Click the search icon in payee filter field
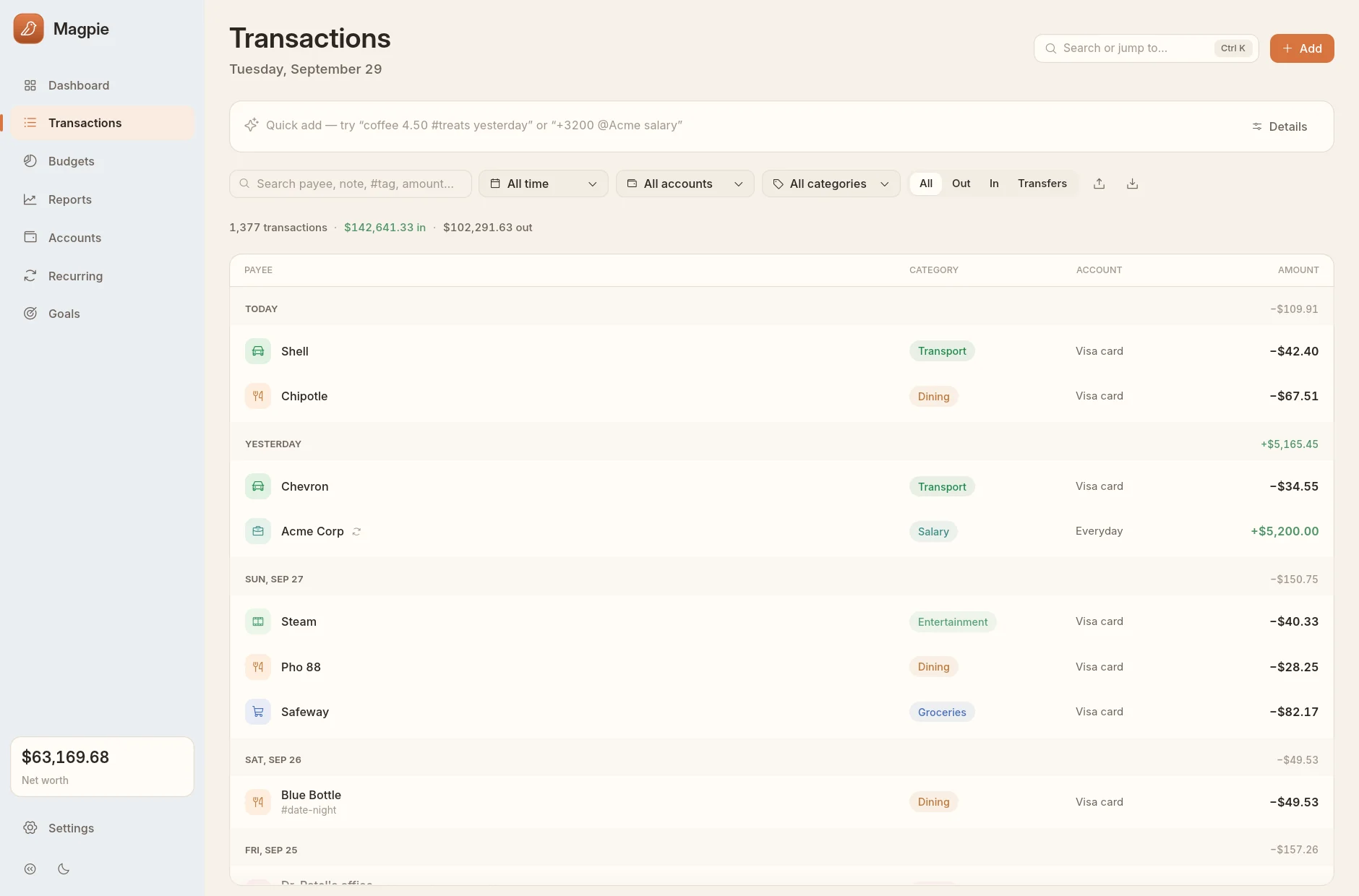The image size is (1359, 896). click(244, 184)
